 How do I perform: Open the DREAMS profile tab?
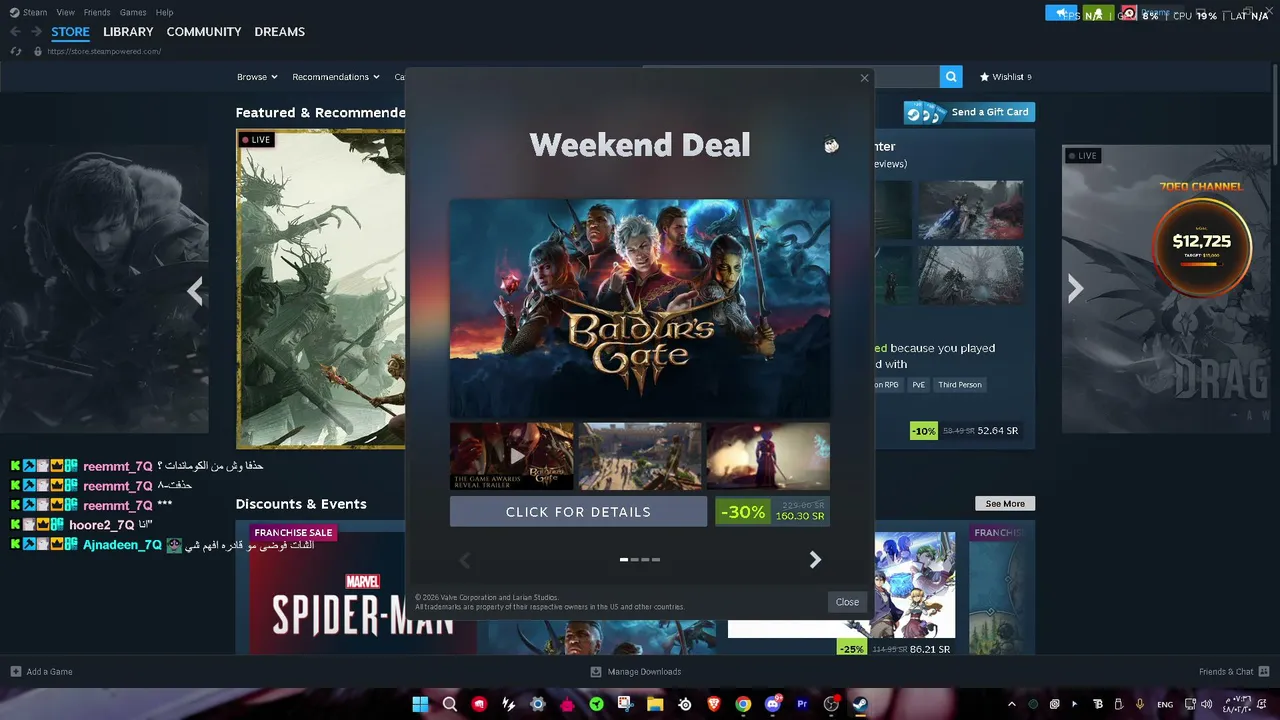tap(280, 32)
